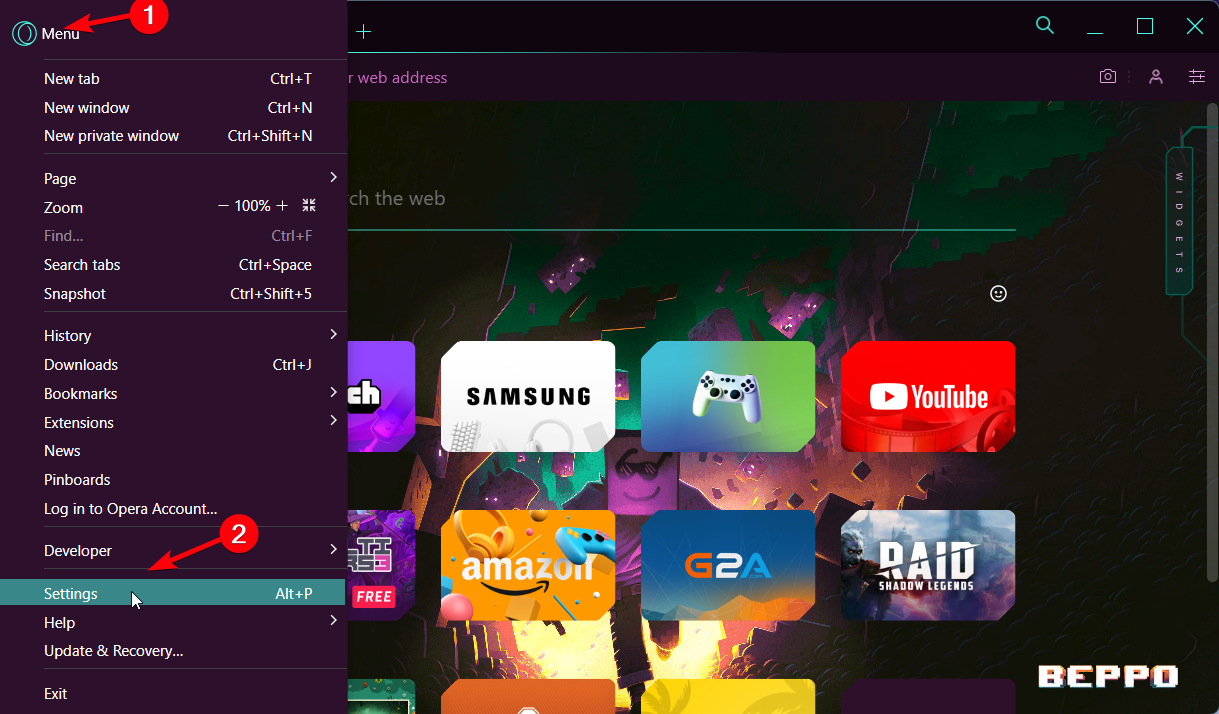Click the Search the web field
This screenshot has height=714, width=1219.
click(681, 199)
